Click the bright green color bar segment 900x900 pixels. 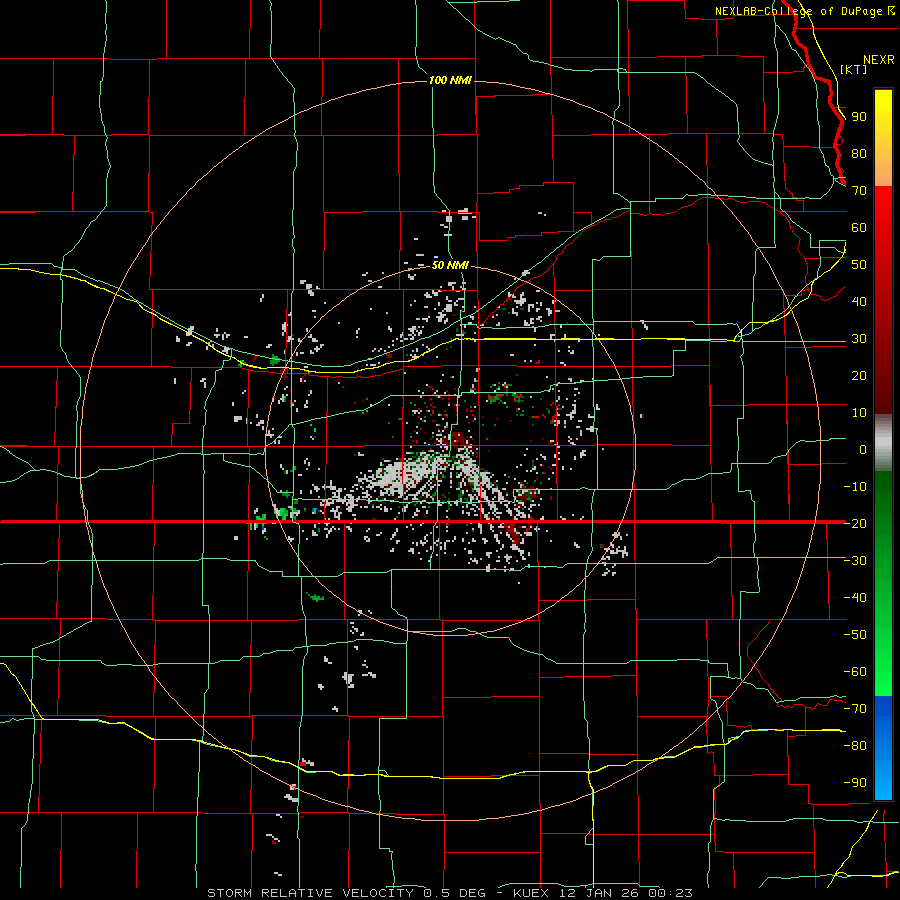click(x=883, y=584)
